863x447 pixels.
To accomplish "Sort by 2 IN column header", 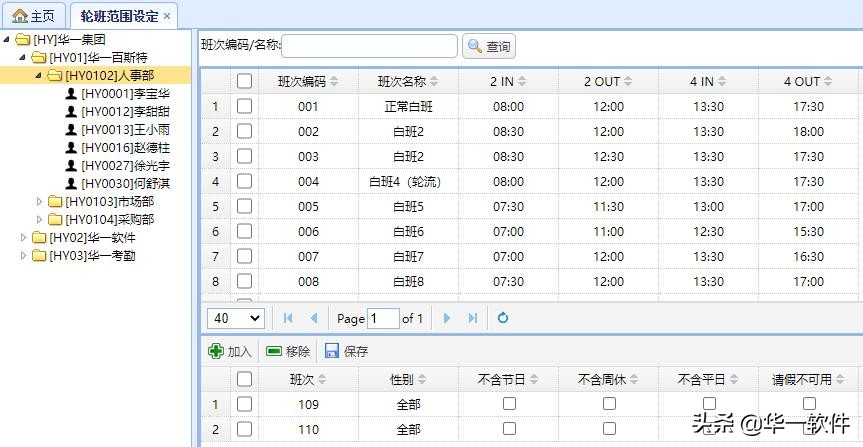I will pyautogui.click(x=509, y=81).
